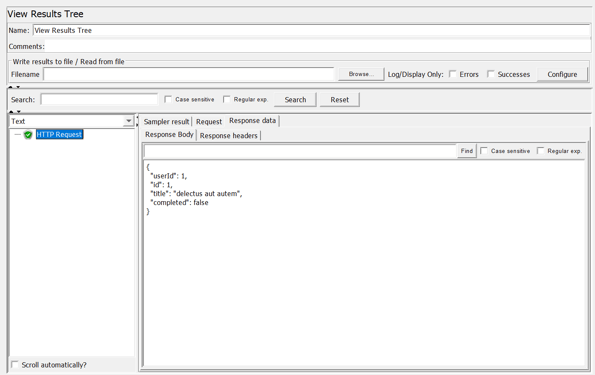Toggle Regular exp. for main Search

[227, 99]
